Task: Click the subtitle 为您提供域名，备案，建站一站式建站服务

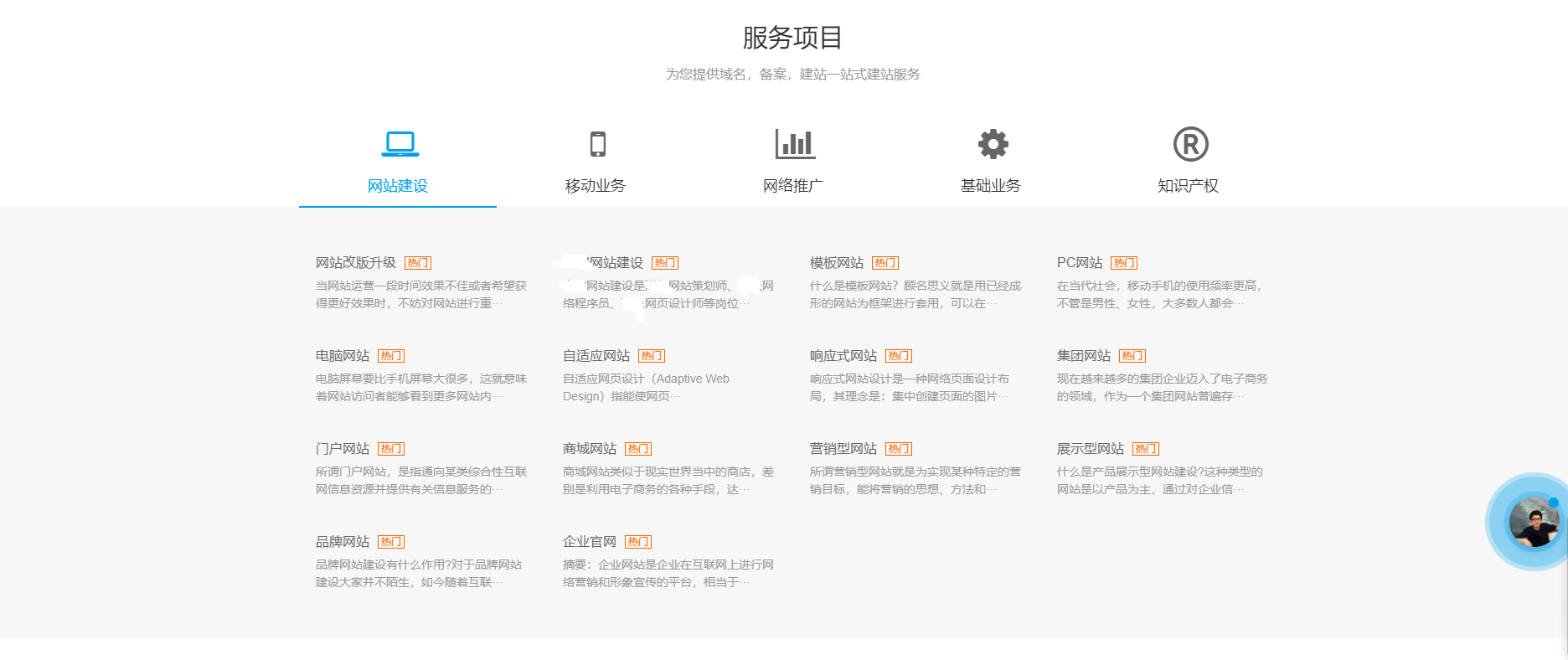Action: click(792, 75)
